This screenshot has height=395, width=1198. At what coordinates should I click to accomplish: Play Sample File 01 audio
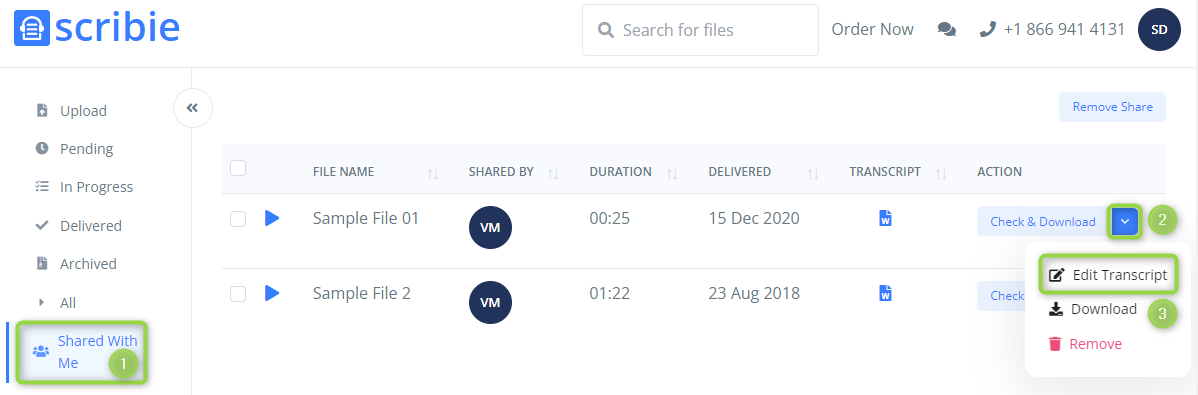(x=272, y=219)
